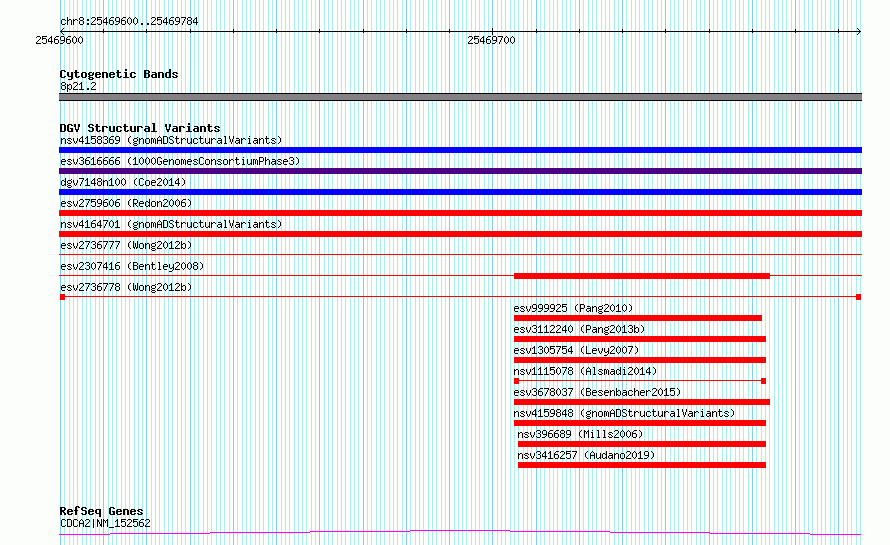The height and width of the screenshot is (545, 890).
Task: Click the 8p21.2 cytogenetic band label
Action: 78,86
